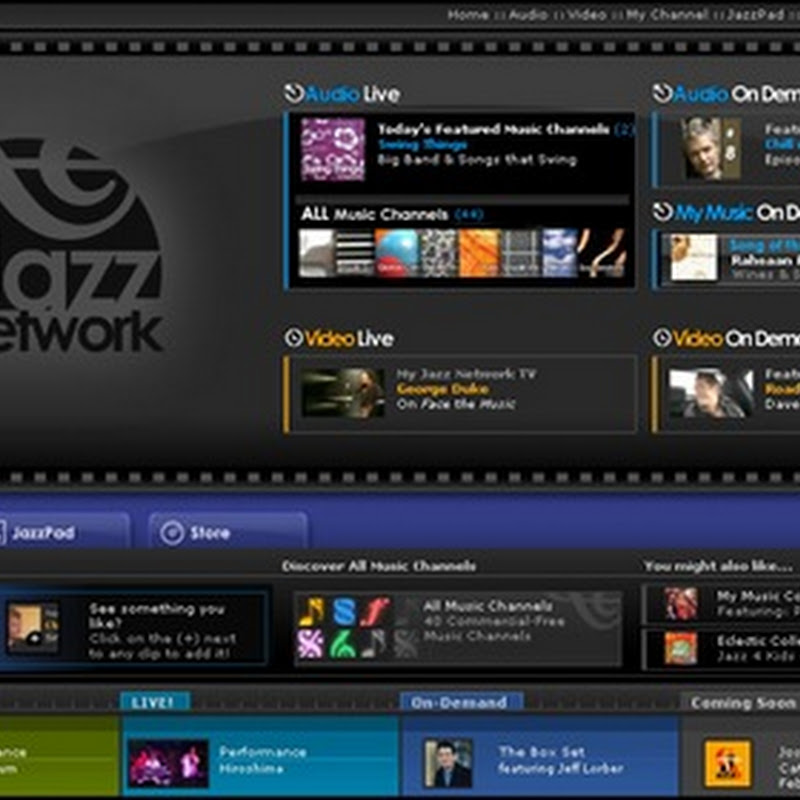Open the Swing Thangs channel link
The width and height of the screenshot is (800, 800).
click(x=422, y=145)
